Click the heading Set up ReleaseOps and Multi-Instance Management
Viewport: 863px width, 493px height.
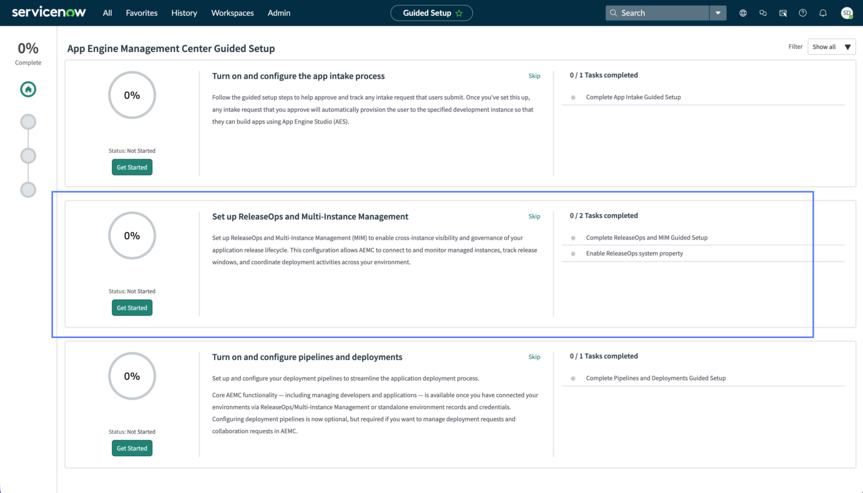(310, 217)
